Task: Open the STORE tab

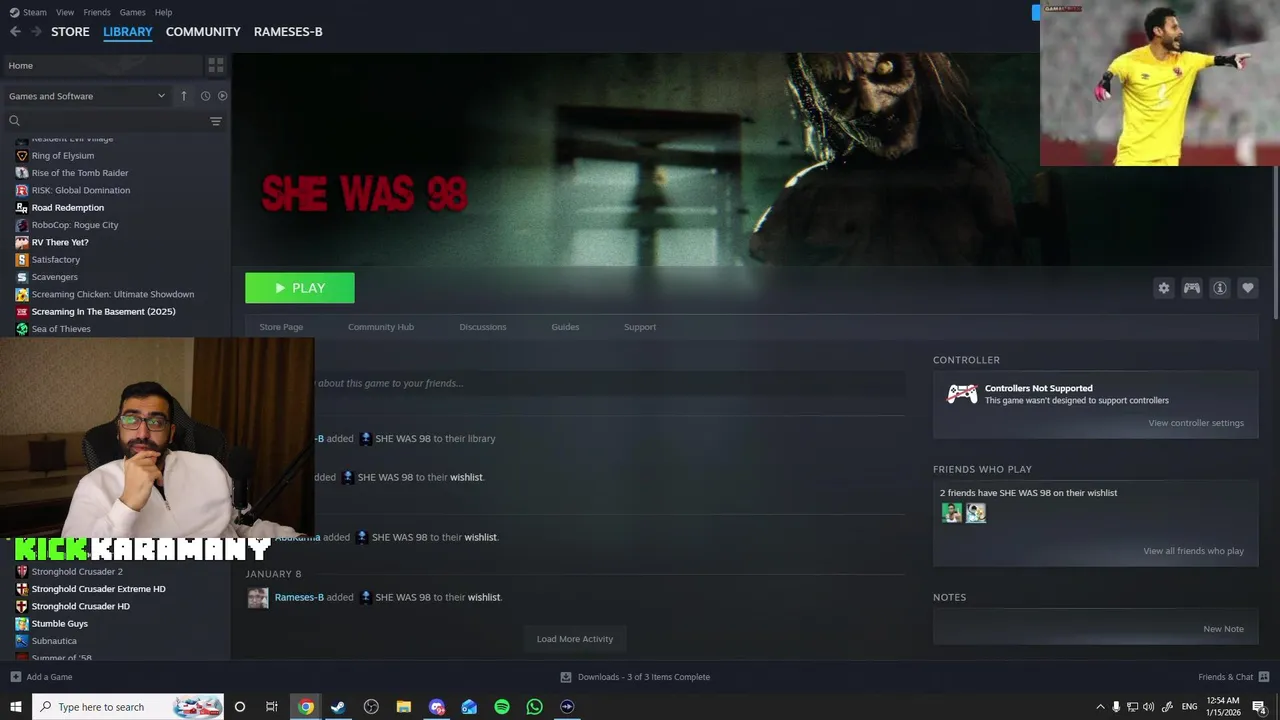Action: click(x=70, y=32)
